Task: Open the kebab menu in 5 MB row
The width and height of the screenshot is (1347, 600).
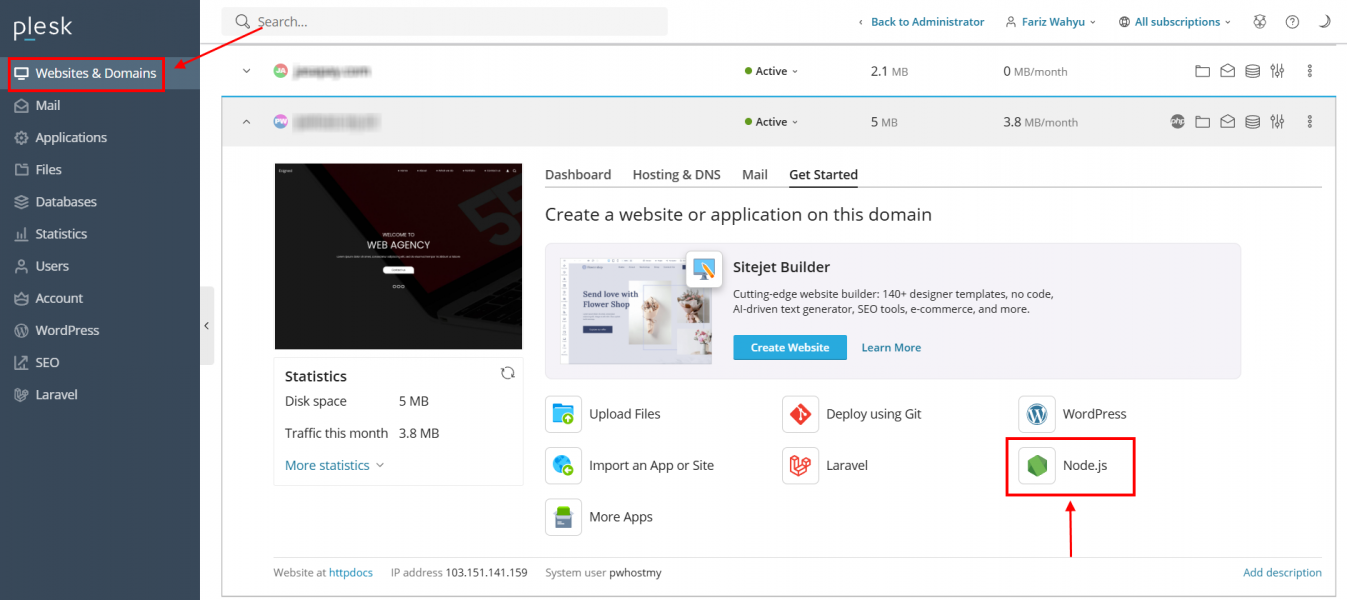Action: tap(1310, 122)
